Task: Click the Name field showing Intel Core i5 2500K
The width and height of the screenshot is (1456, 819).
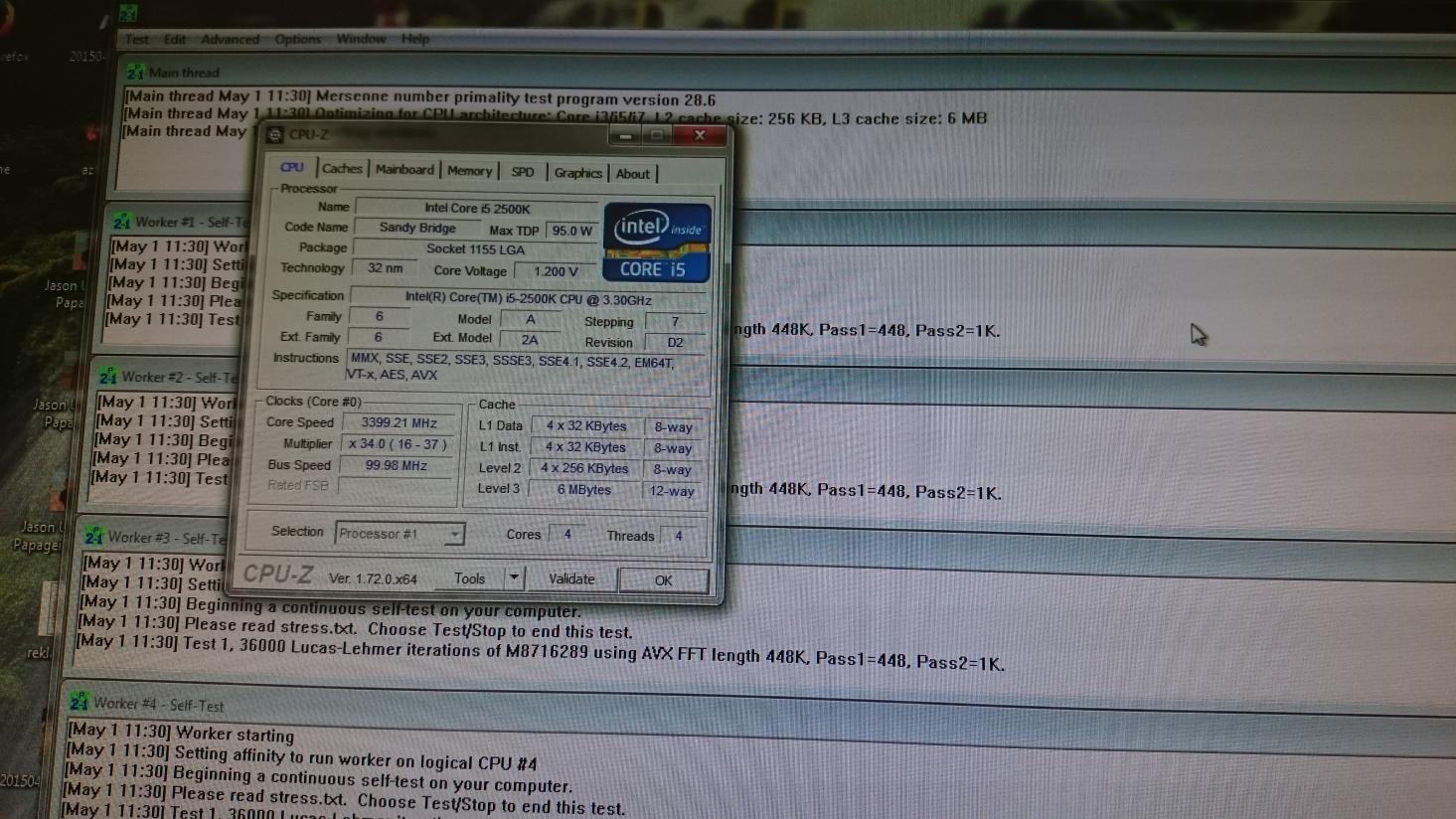Action: click(477, 209)
